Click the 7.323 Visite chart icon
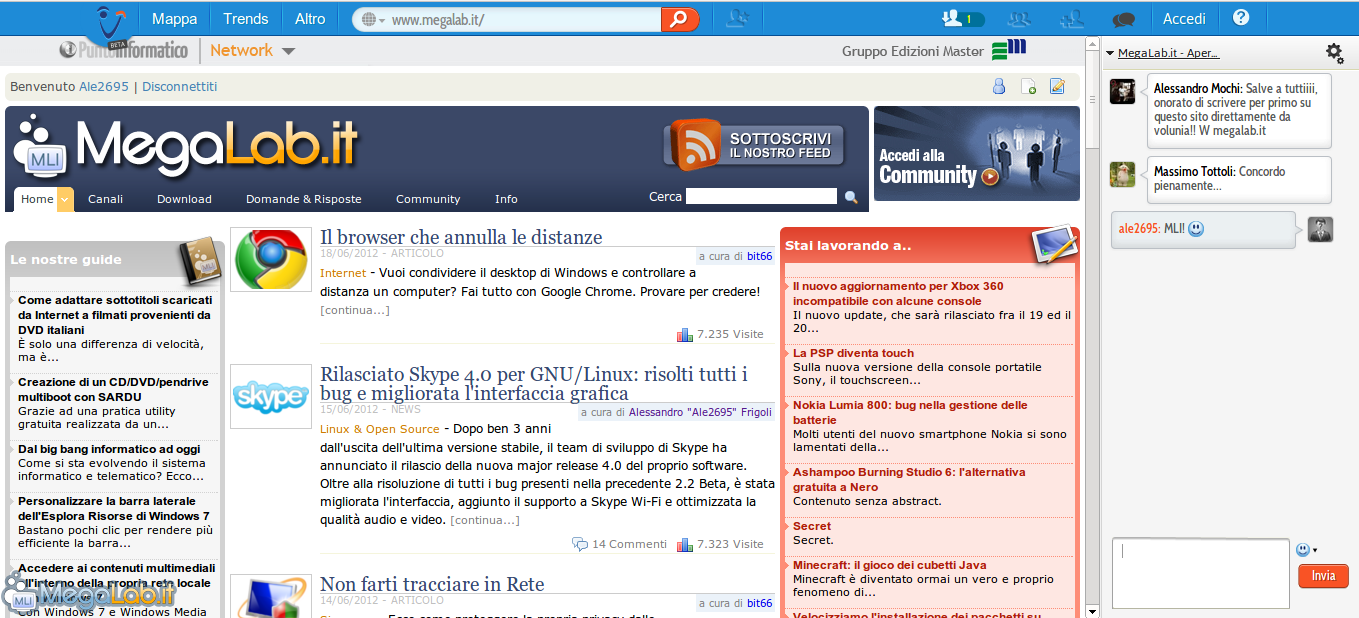The height and width of the screenshot is (618, 1359). click(x=685, y=545)
